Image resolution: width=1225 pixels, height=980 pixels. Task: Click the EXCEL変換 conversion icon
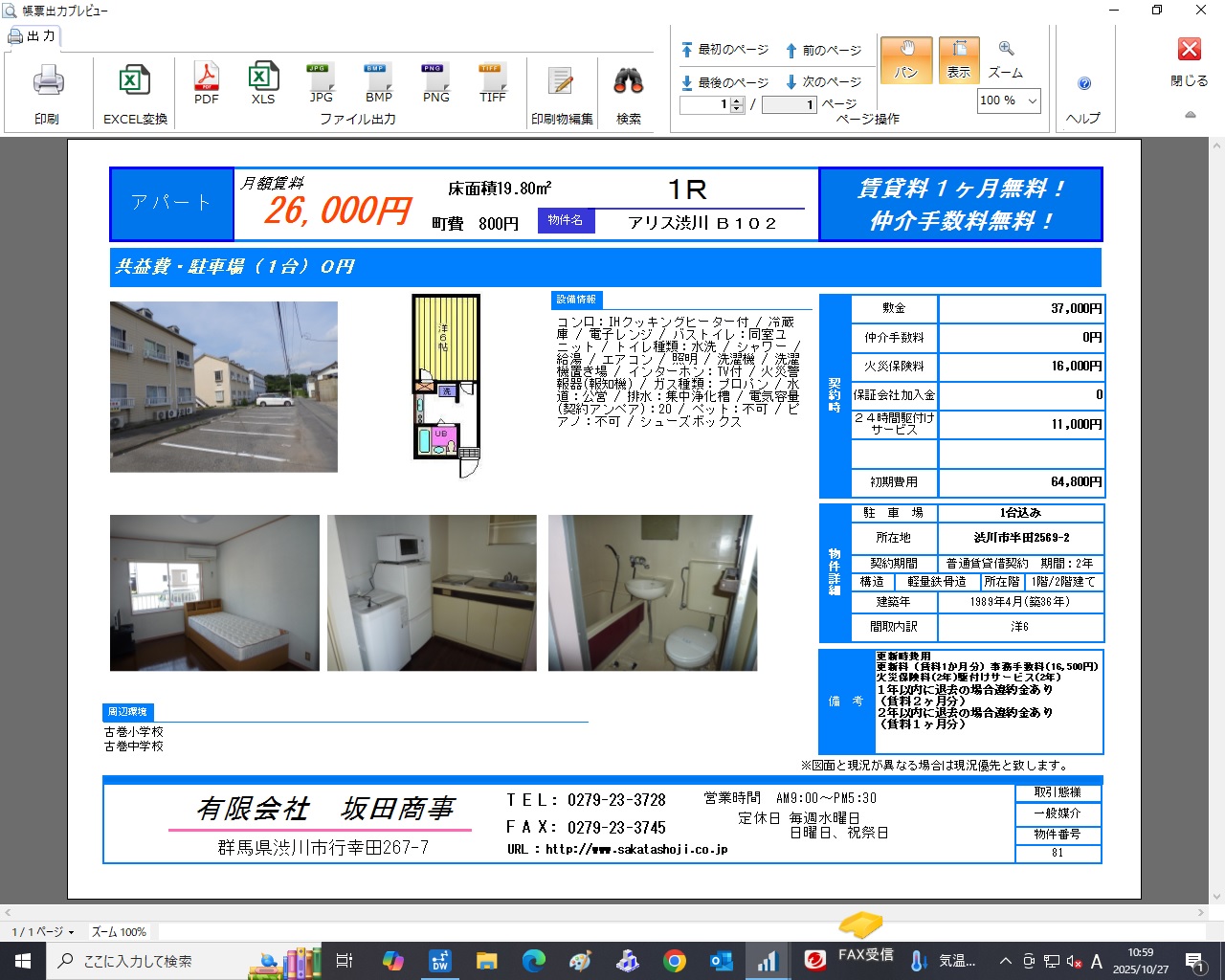135,82
